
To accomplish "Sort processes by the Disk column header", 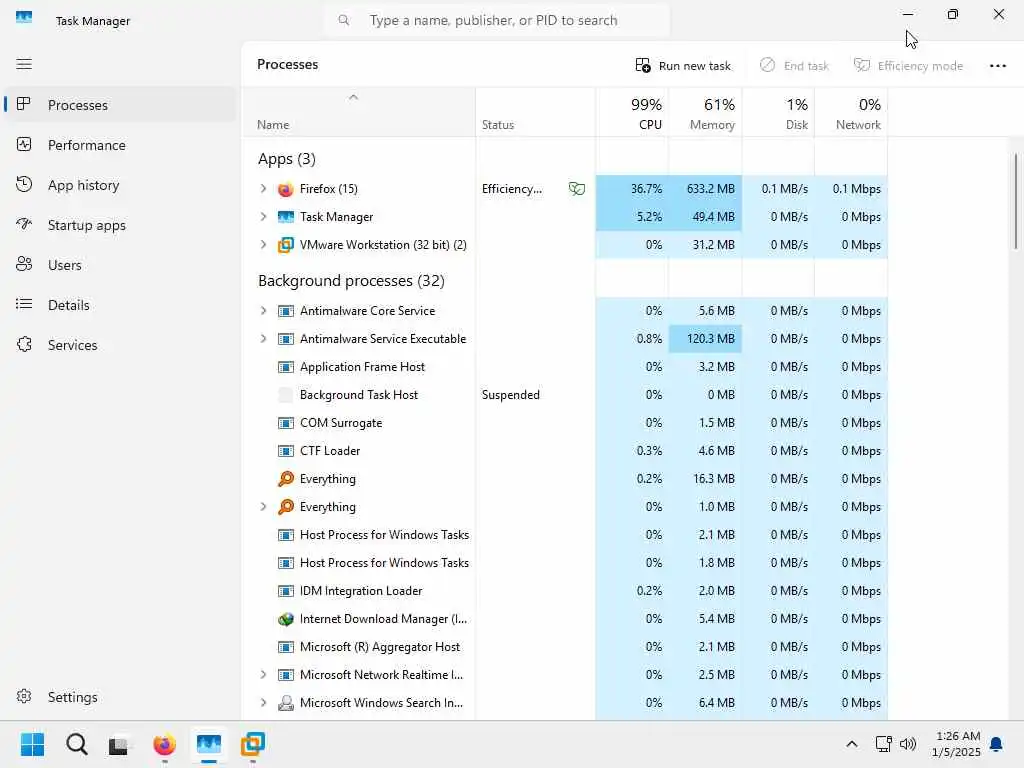I will pyautogui.click(x=778, y=113).
